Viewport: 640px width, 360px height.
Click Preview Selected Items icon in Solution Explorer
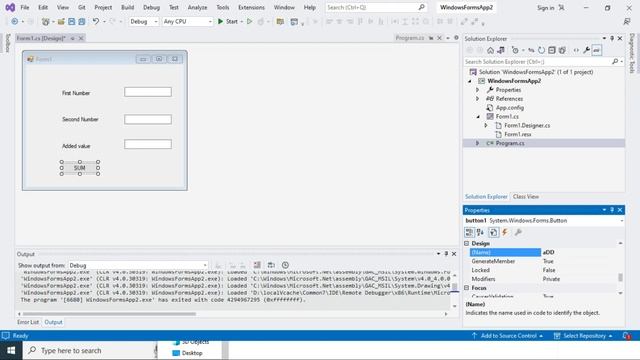(x=597, y=50)
